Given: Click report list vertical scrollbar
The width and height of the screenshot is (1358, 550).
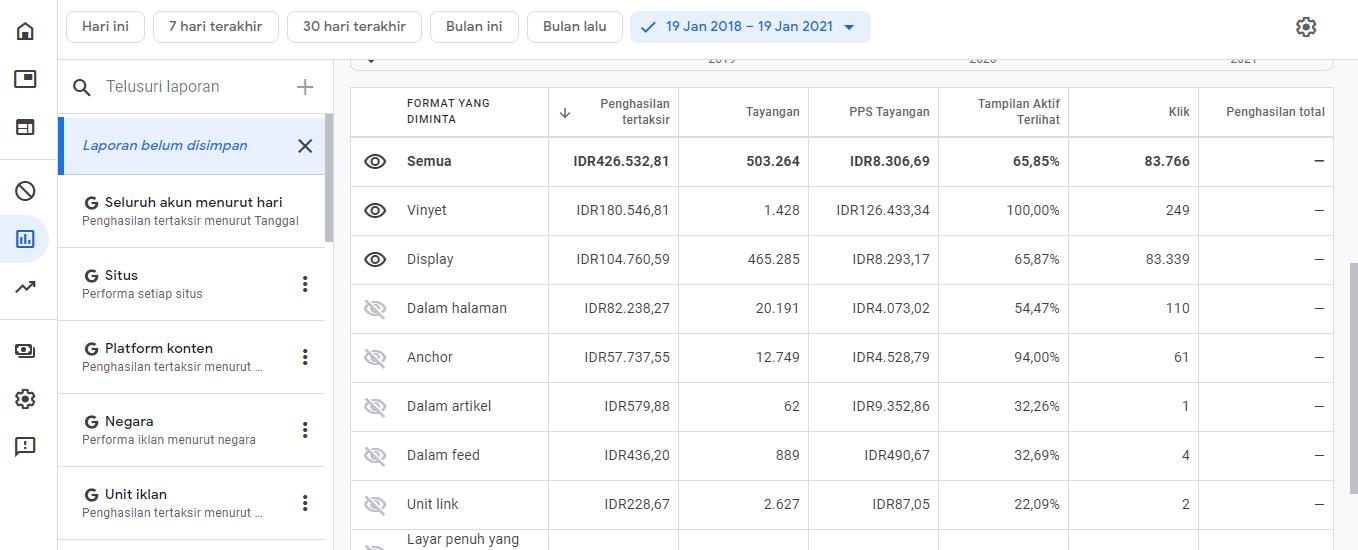Looking at the screenshot, I should 329,178.
